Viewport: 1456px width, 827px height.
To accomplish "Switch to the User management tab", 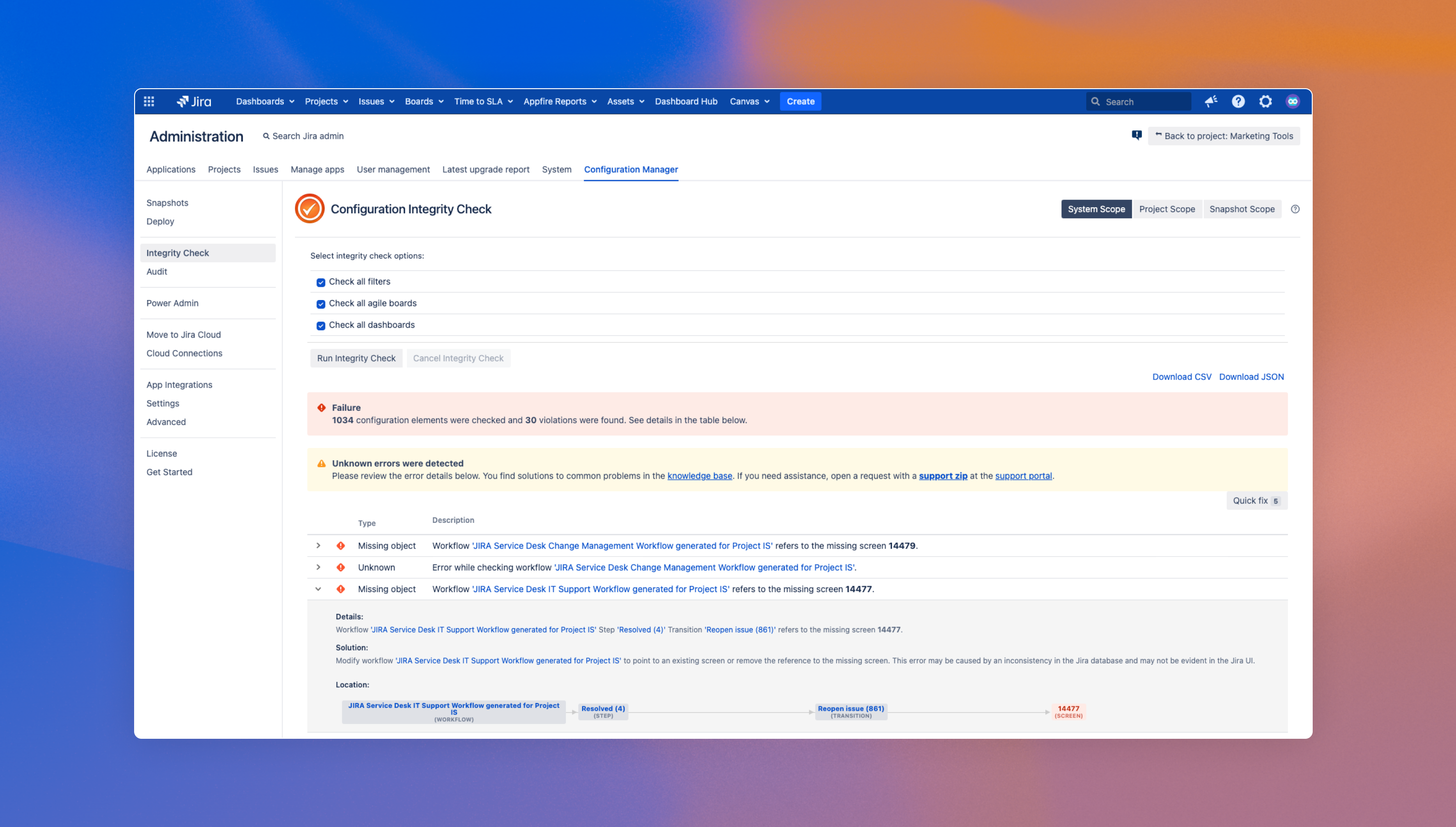I will point(393,169).
